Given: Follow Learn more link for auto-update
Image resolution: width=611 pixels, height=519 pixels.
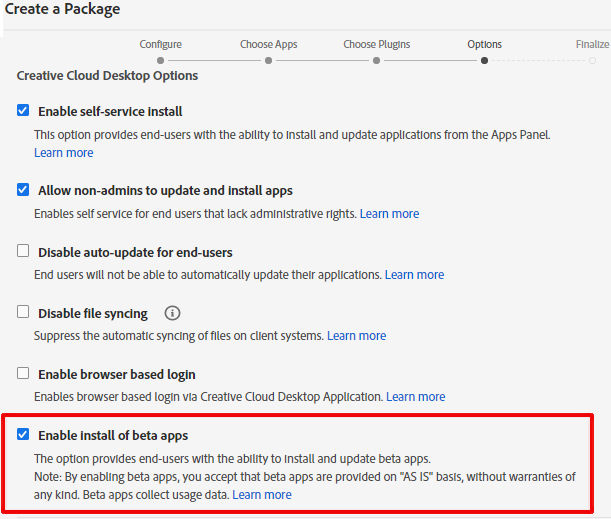Looking at the screenshot, I should click(414, 275).
